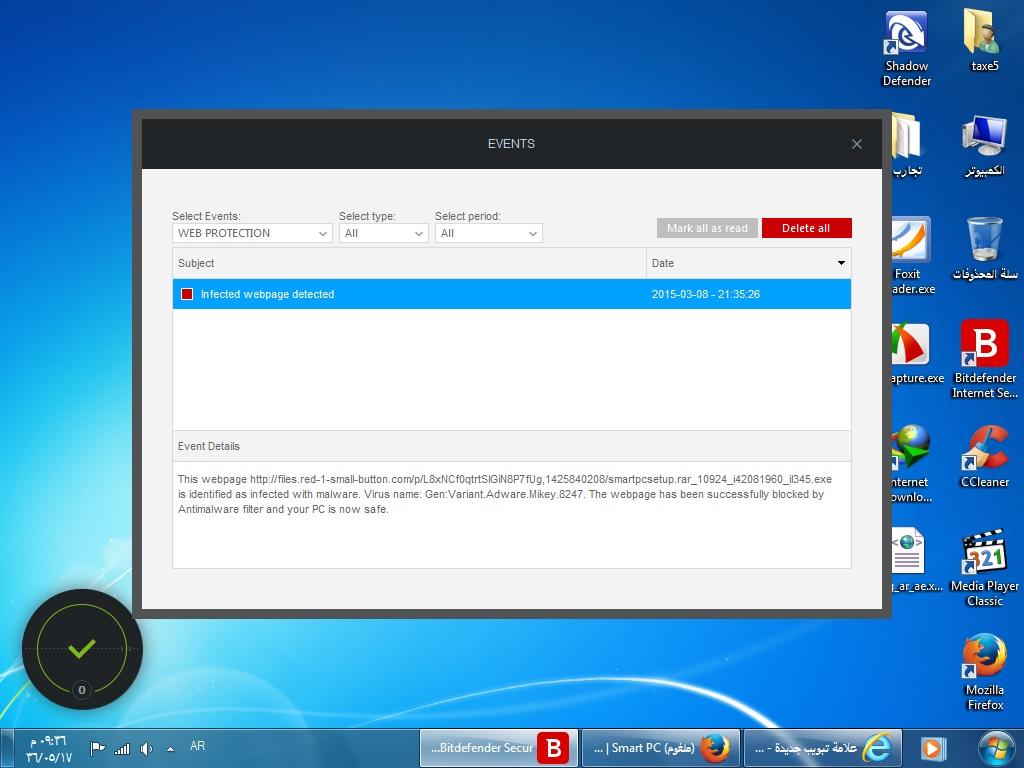Viewport: 1024px width, 768px height.
Task: Launch Mozilla Firefox desktop shortcut
Action: pyautogui.click(x=984, y=671)
